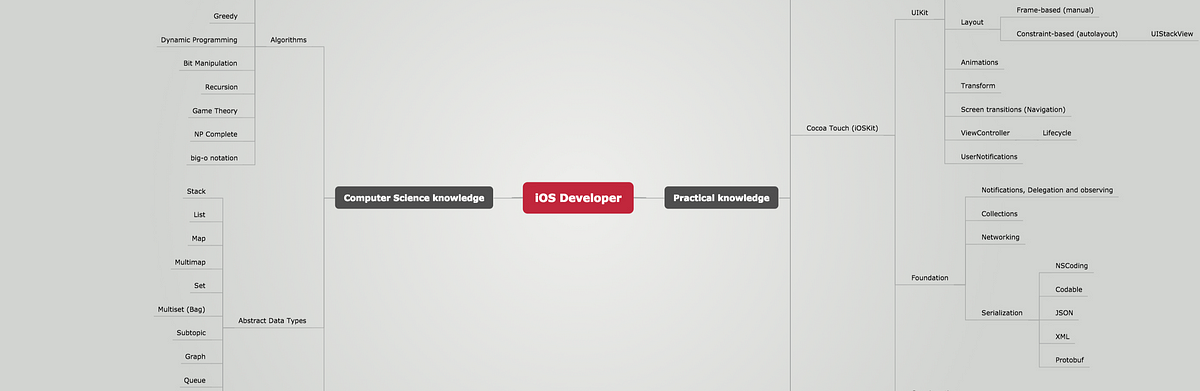Viewport: 1200px width, 391px height.
Task: Select the Dynamic Programming subtopic
Action: pyautogui.click(x=199, y=40)
